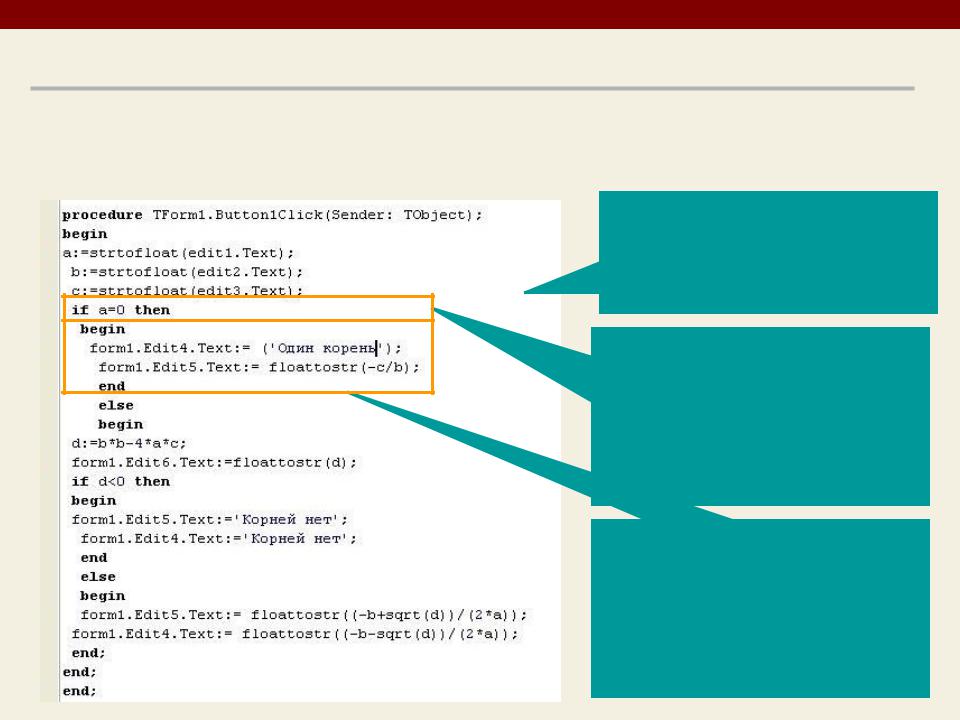Click the c:=strtofloat(edit3.Text); line
This screenshot has height=720, width=960.
pos(187,290)
